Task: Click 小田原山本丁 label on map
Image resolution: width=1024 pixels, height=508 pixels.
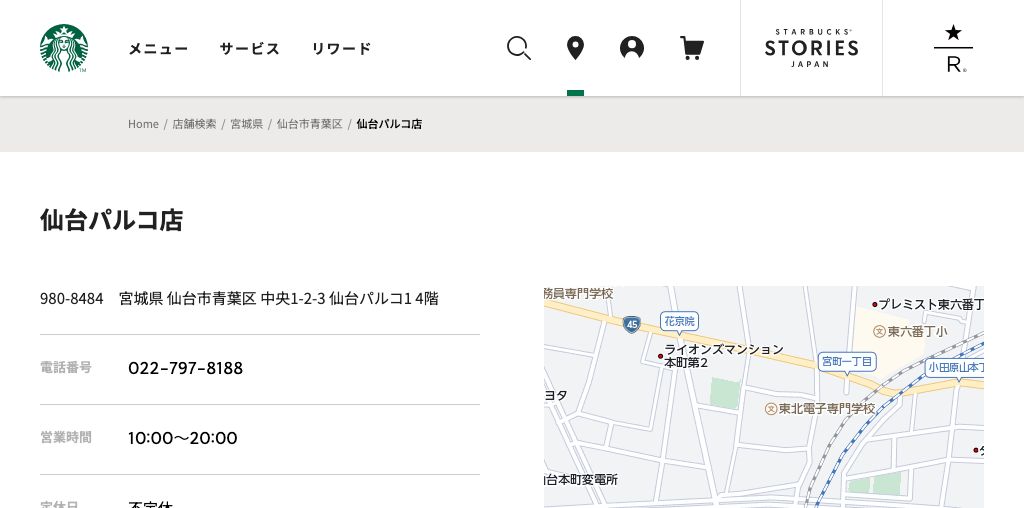Action: point(955,368)
